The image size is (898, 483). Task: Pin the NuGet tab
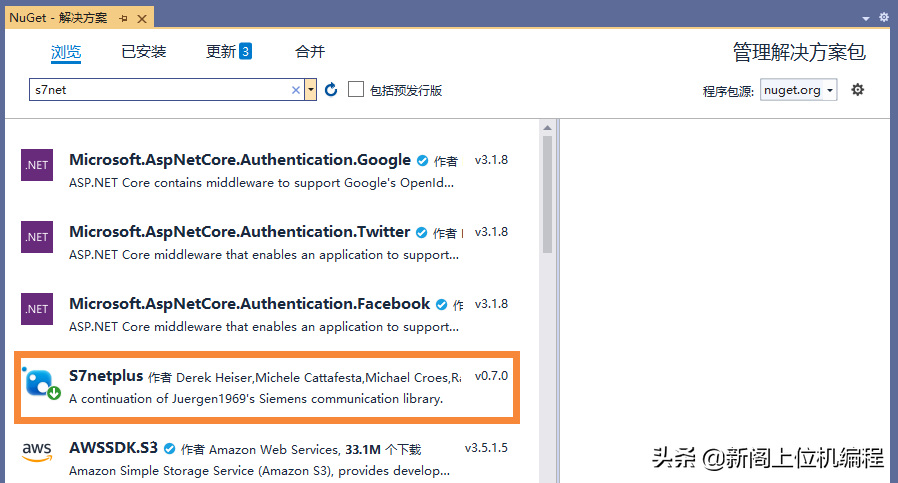[x=123, y=18]
